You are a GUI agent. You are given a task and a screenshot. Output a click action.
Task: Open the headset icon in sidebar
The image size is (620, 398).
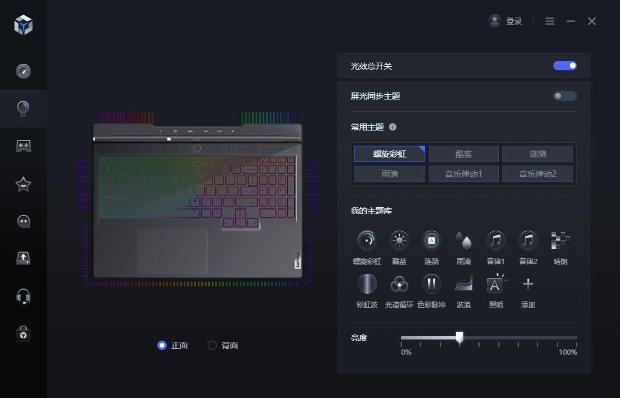pyautogui.click(x=23, y=296)
